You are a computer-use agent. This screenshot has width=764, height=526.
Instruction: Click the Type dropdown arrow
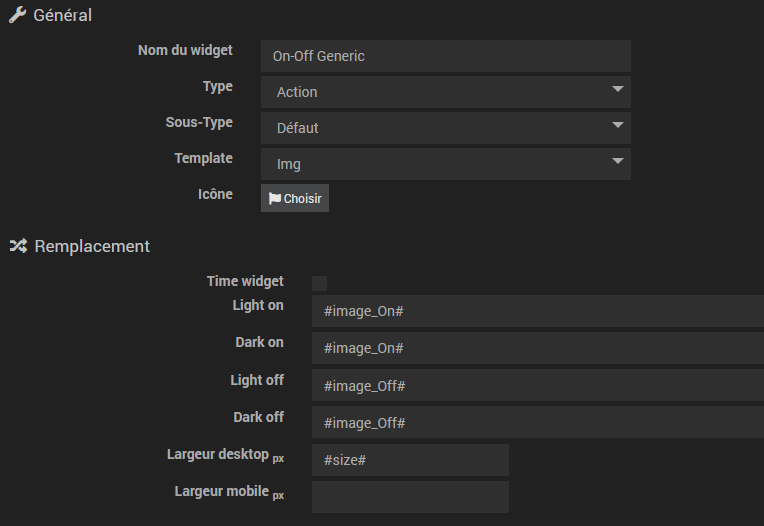click(x=617, y=89)
